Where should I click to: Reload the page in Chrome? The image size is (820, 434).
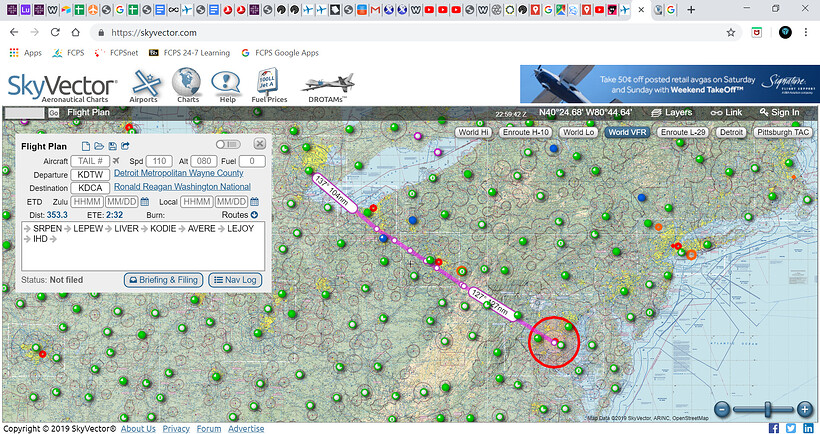(x=55, y=32)
